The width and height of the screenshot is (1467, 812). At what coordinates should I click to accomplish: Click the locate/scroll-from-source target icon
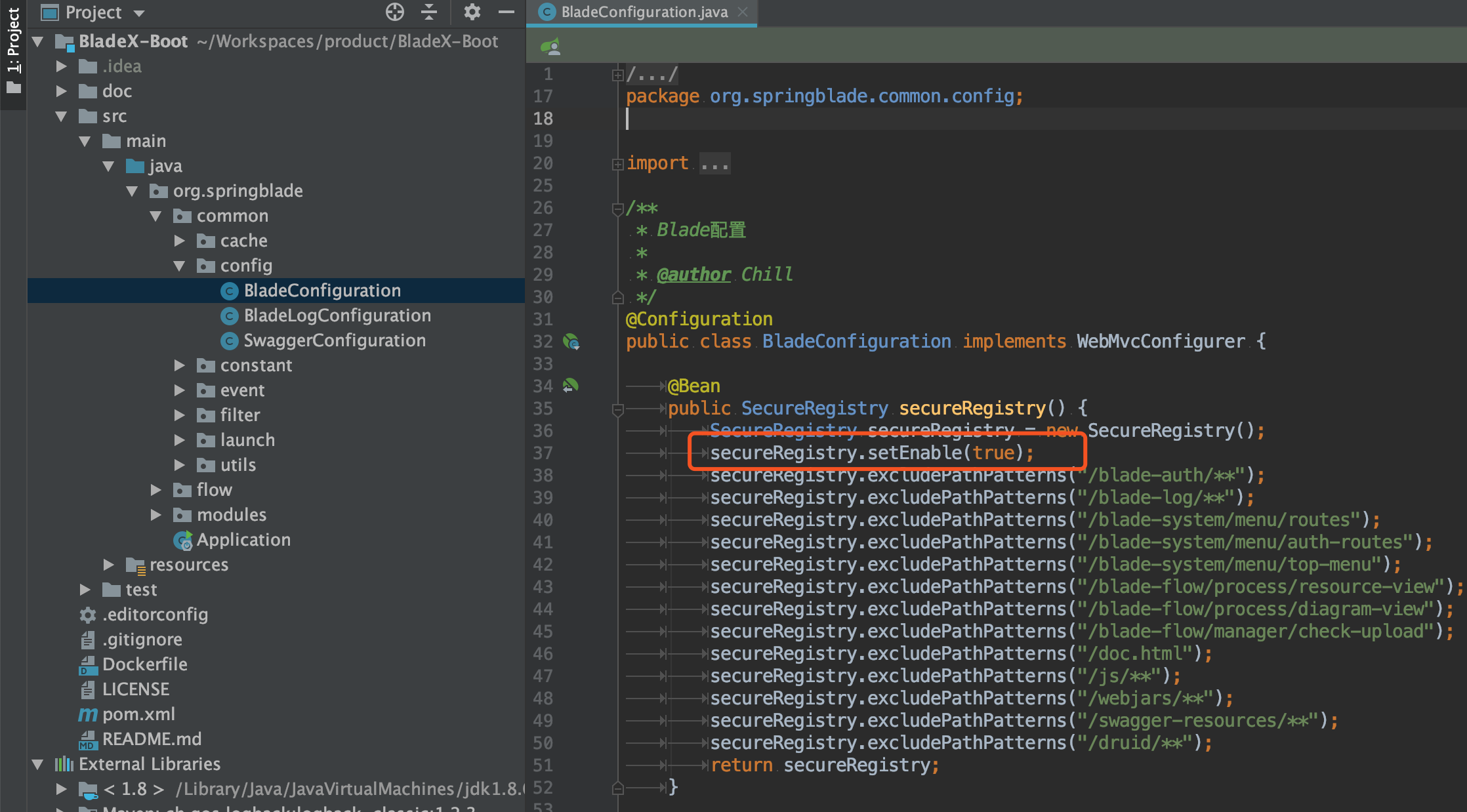click(x=394, y=12)
